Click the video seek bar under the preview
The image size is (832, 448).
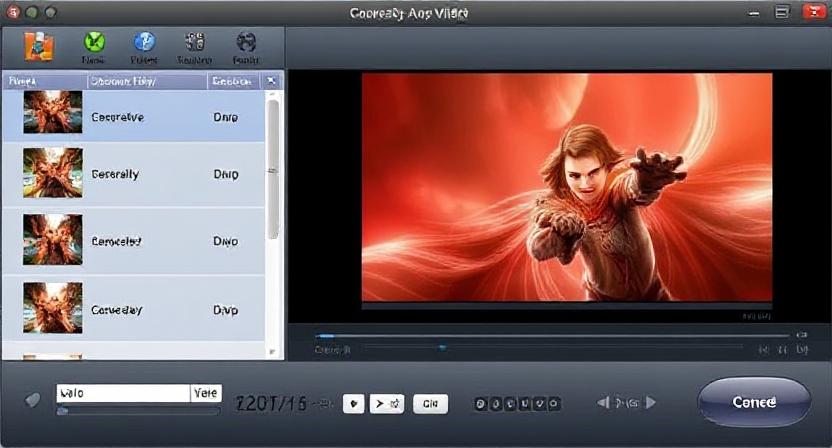pos(550,336)
